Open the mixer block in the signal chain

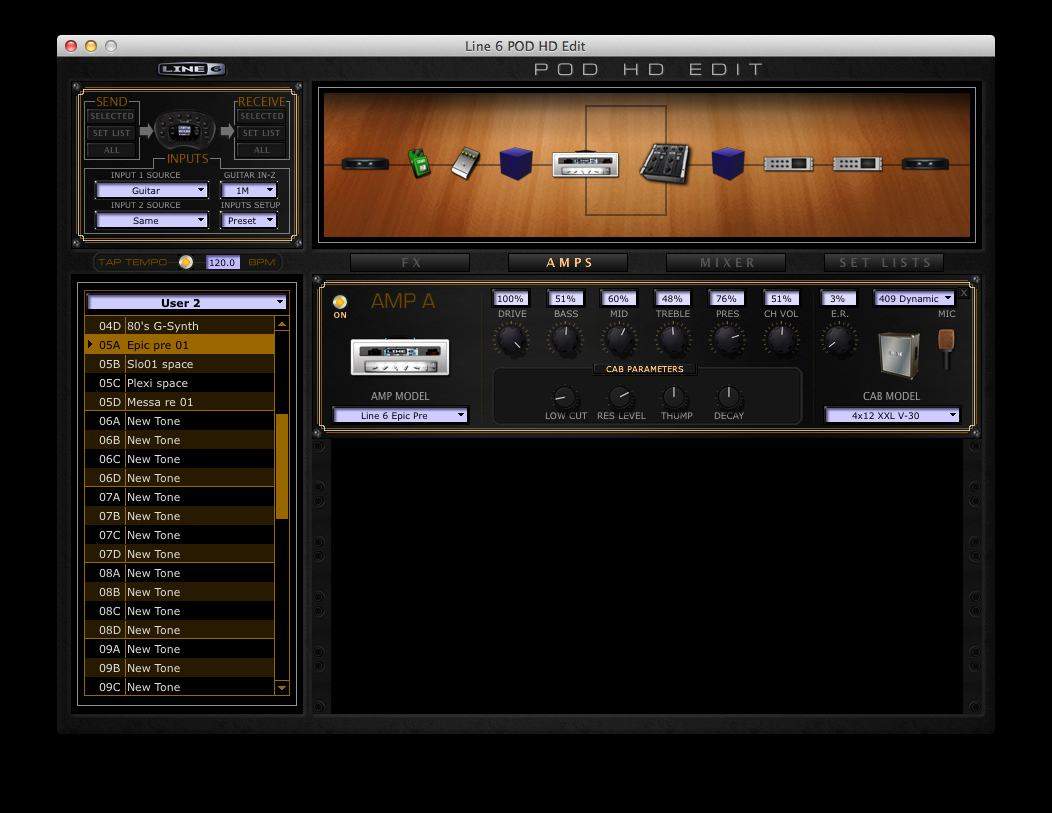click(x=664, y=163)
